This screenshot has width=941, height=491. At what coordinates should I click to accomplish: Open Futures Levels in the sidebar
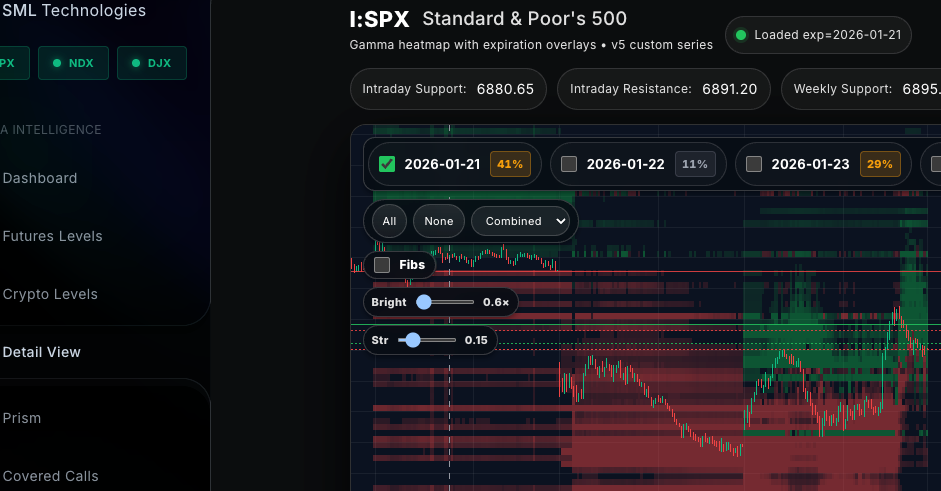point(52,236)
